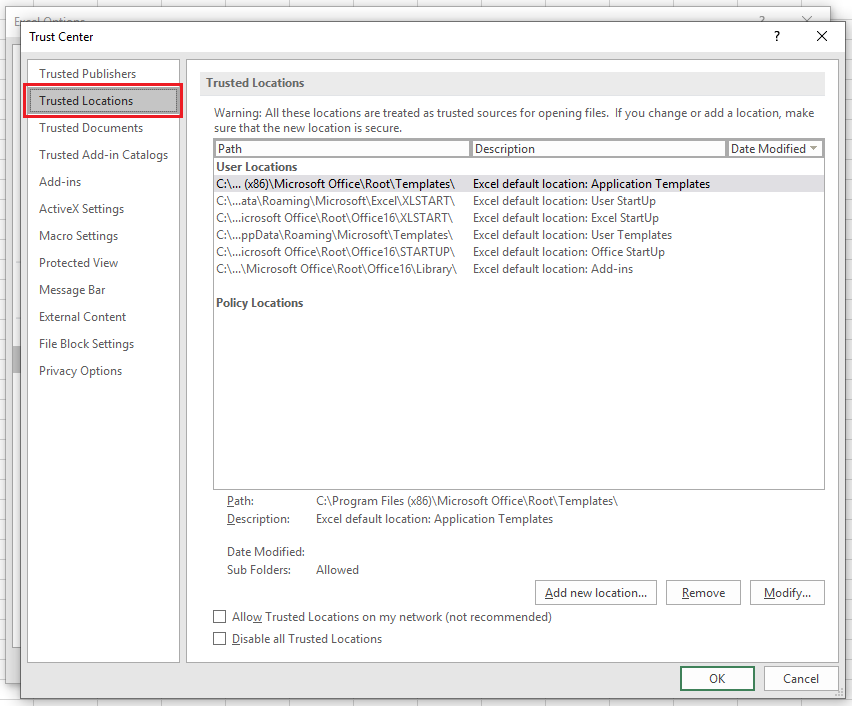852x706 pixels.
Task: Click Add new location button
Action: (x=596, y=592)
